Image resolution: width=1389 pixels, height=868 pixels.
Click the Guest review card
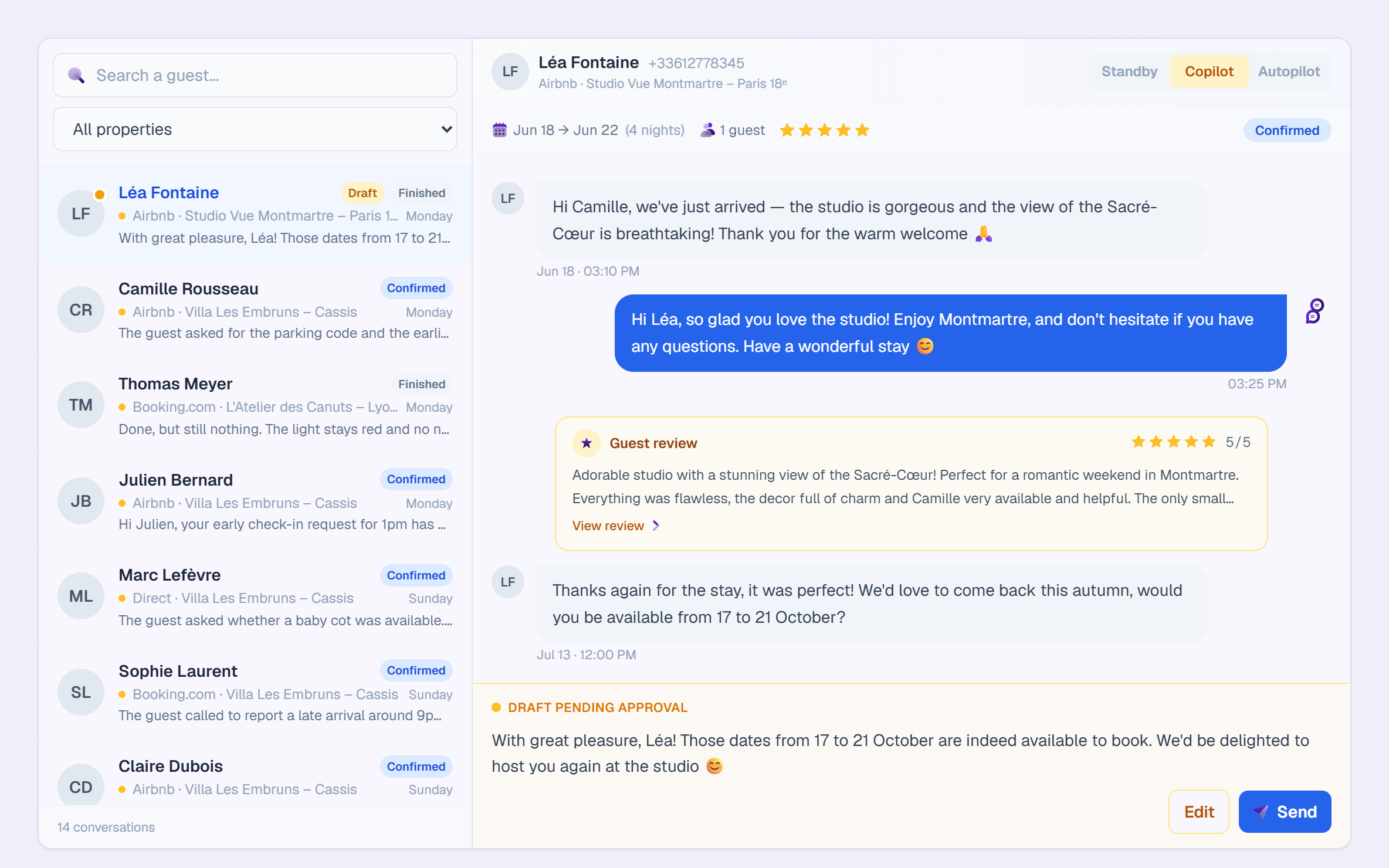(x=912, y=484)
